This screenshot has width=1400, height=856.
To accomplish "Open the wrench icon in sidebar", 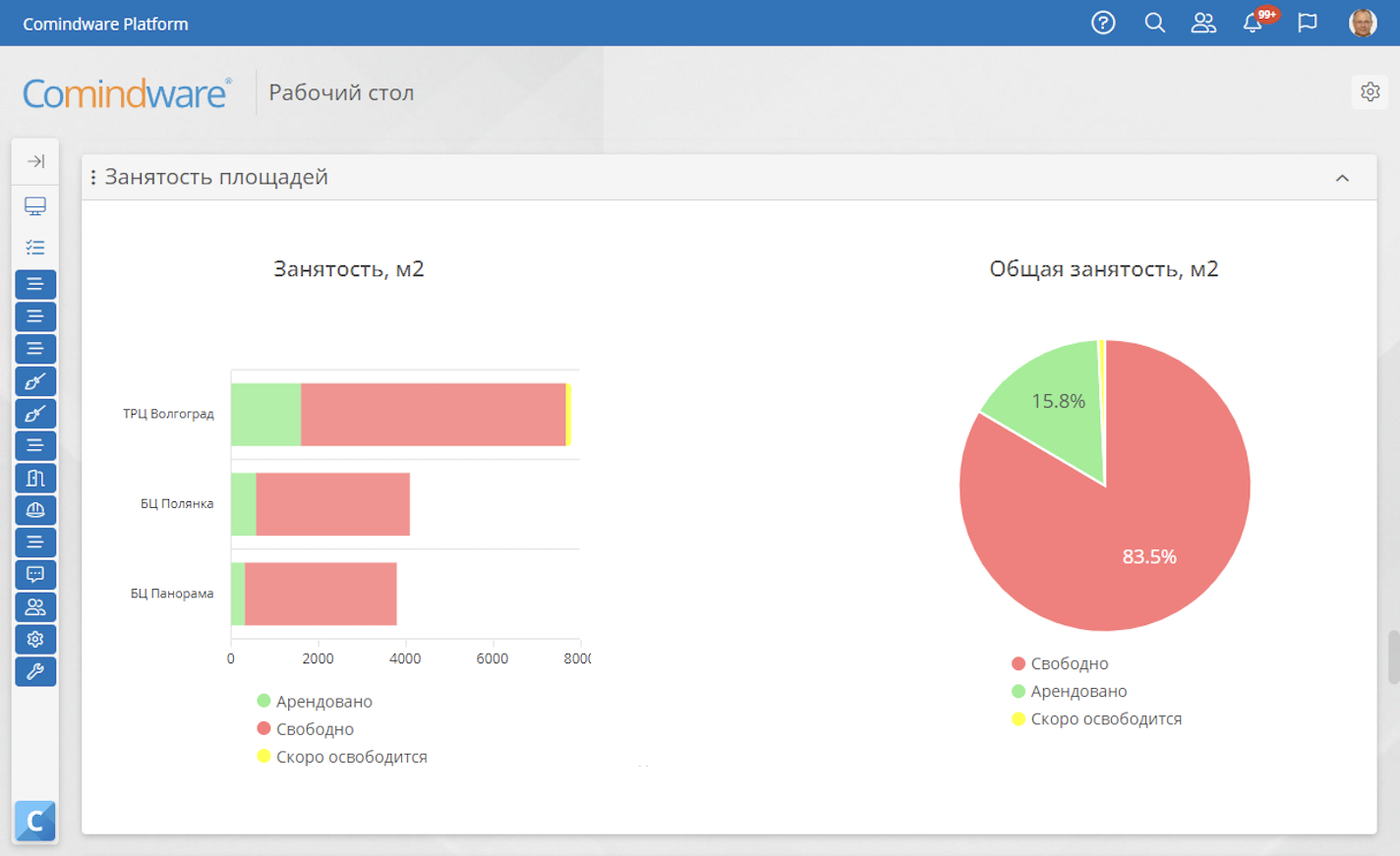I will (x=35, y=672).
